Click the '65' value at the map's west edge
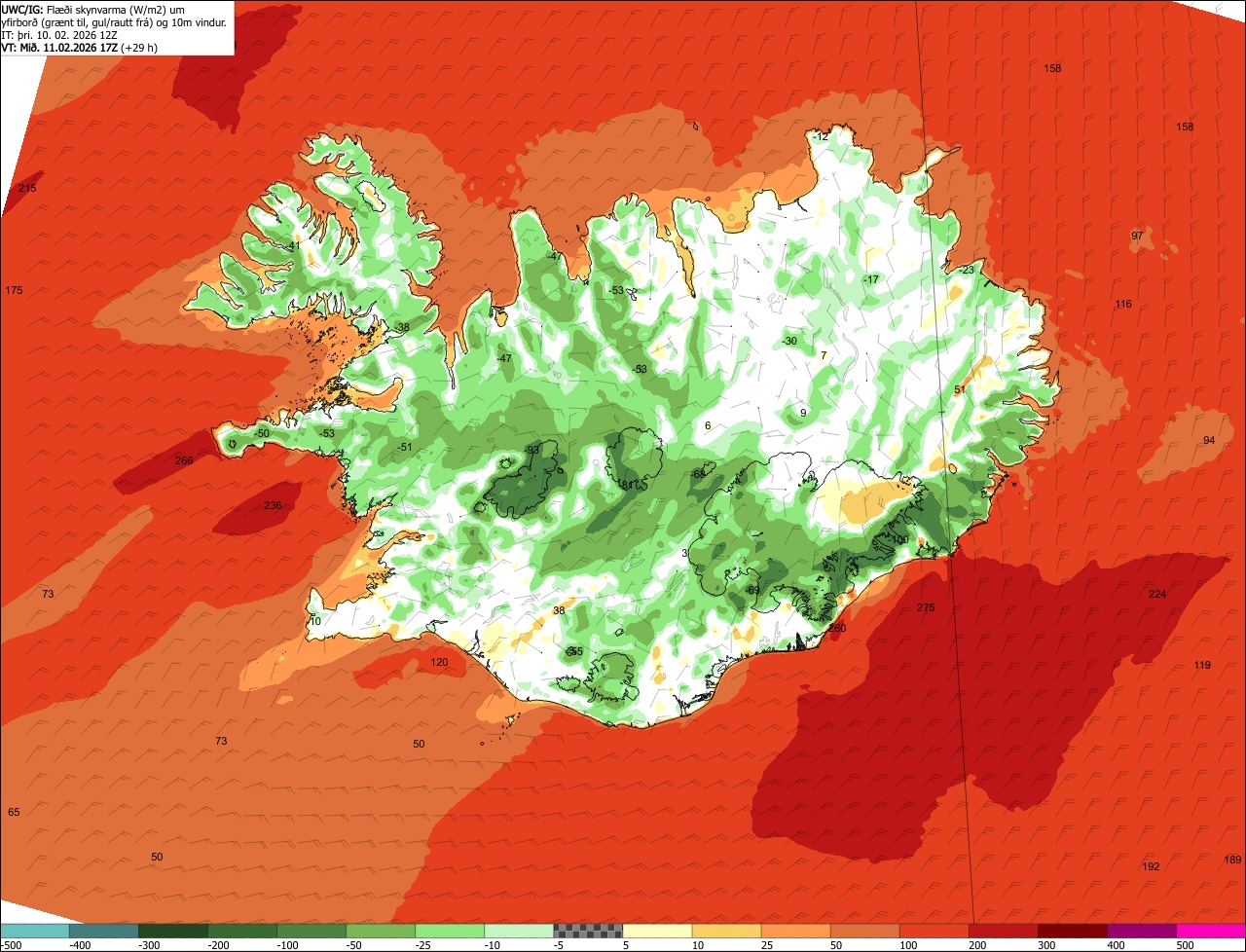This screenshot has width=1246, height=952. (x=14, y=812)
